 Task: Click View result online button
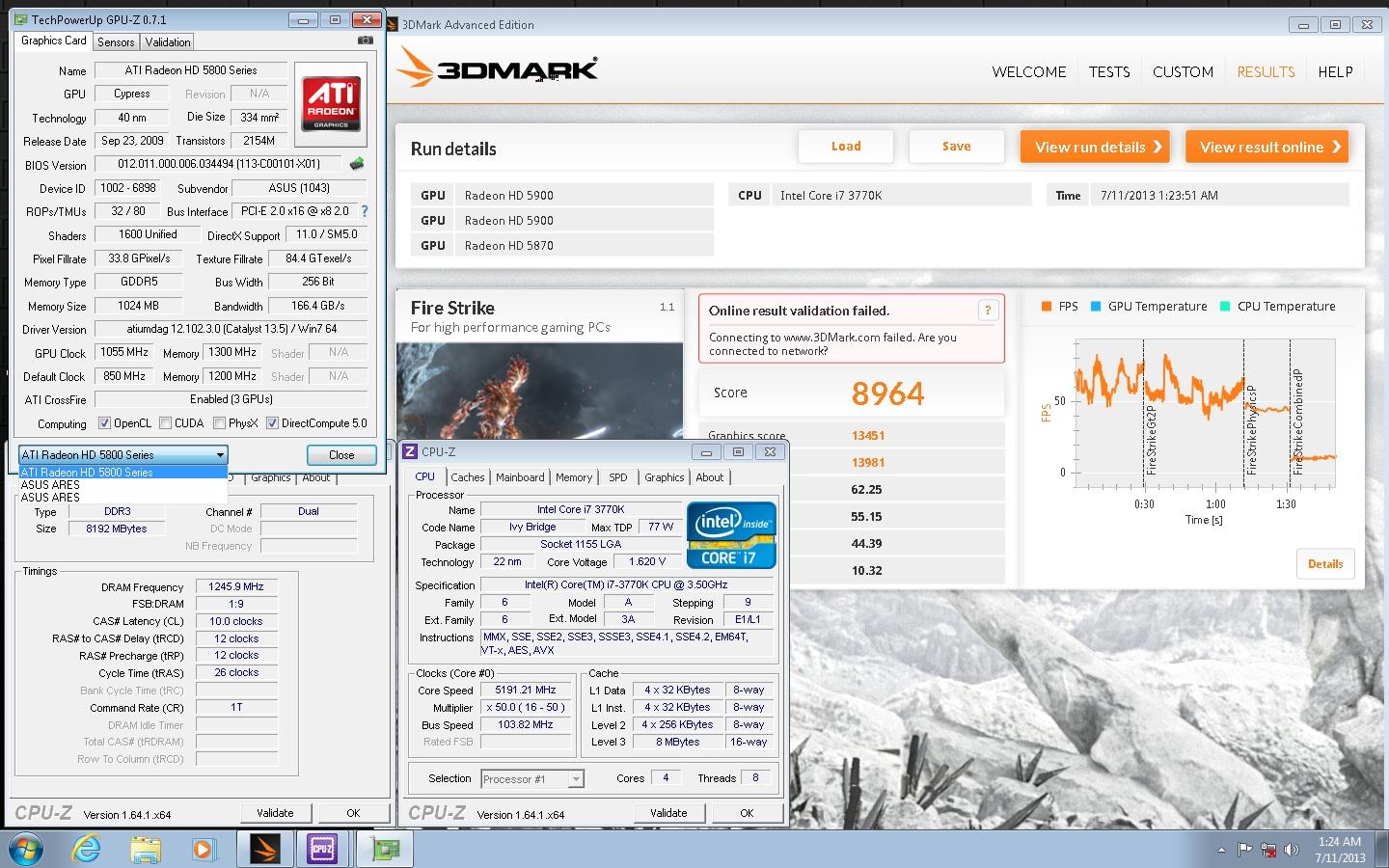point(1267,147)
